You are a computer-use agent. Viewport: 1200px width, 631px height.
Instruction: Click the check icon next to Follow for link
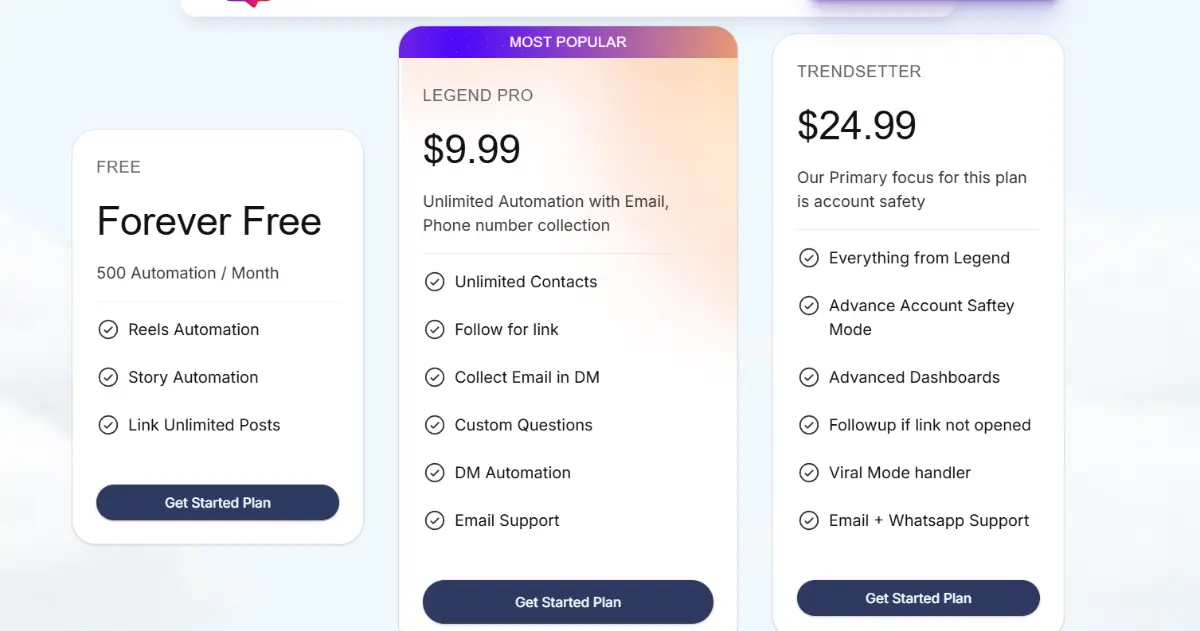pos(435,329)
